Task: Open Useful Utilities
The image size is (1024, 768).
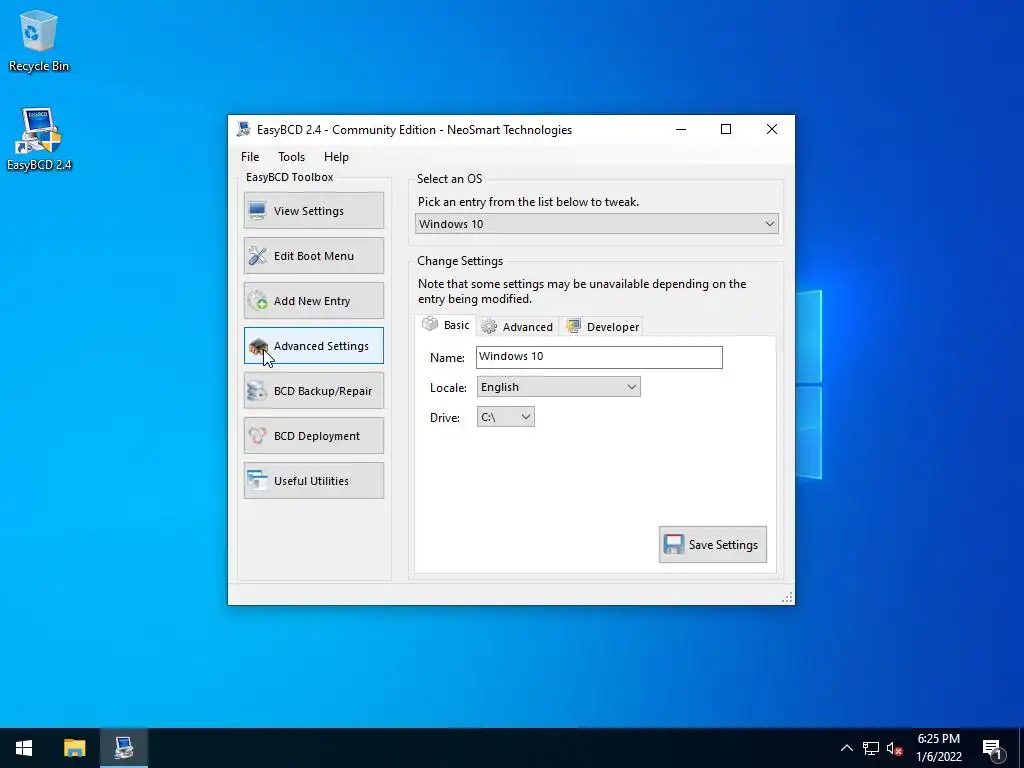Action: click(x=313, y=481)
